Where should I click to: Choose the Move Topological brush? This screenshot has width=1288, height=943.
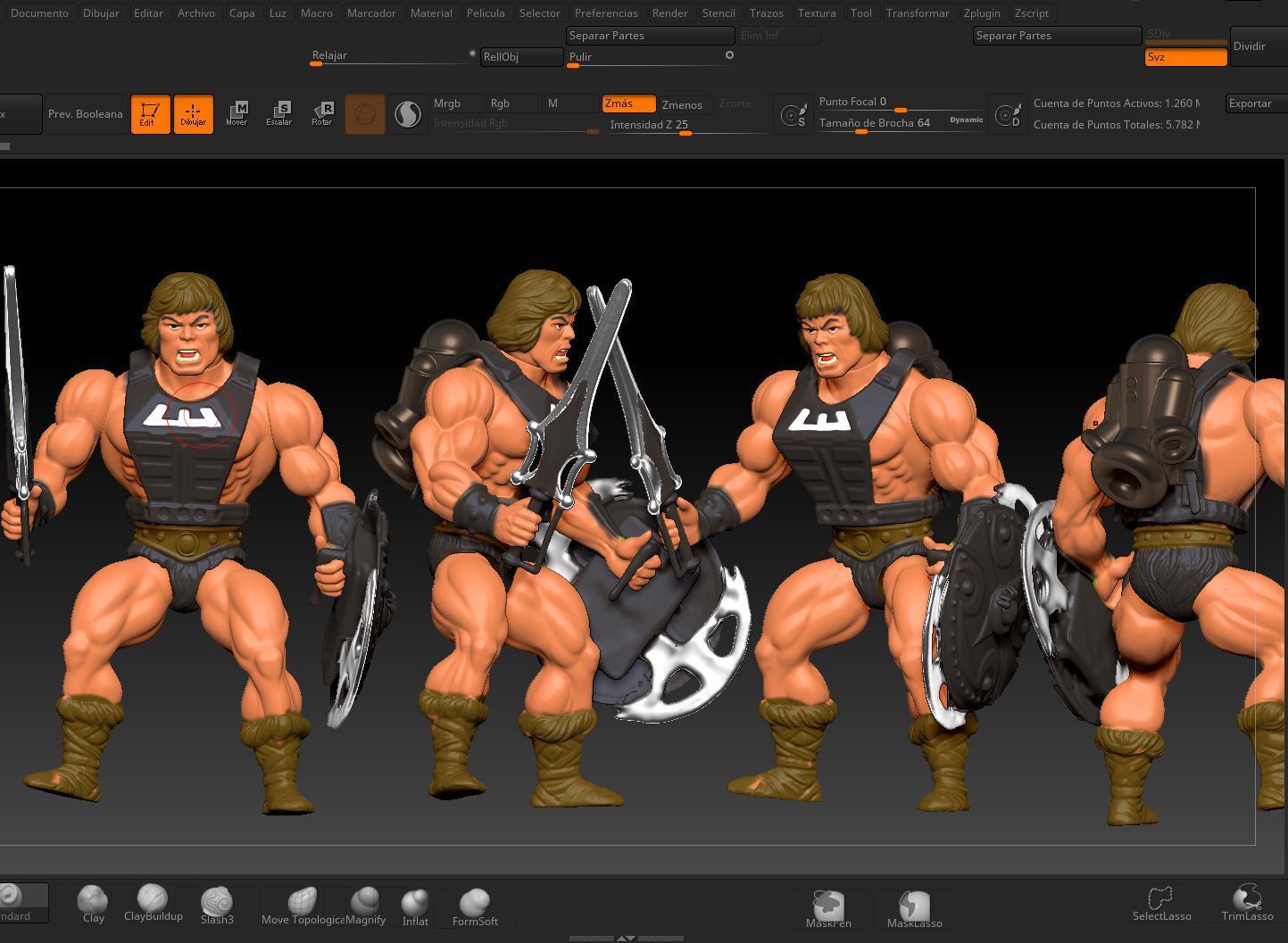point(303,905)
